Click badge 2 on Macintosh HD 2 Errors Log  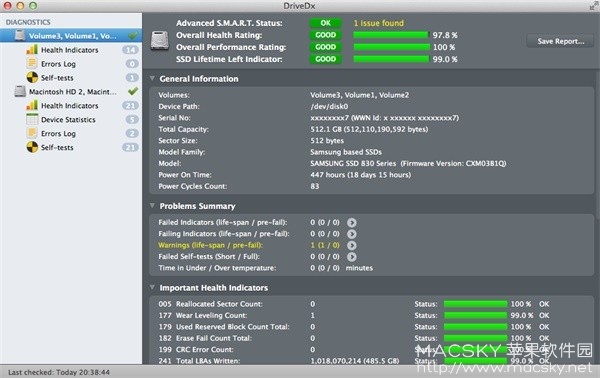(132, 133)
